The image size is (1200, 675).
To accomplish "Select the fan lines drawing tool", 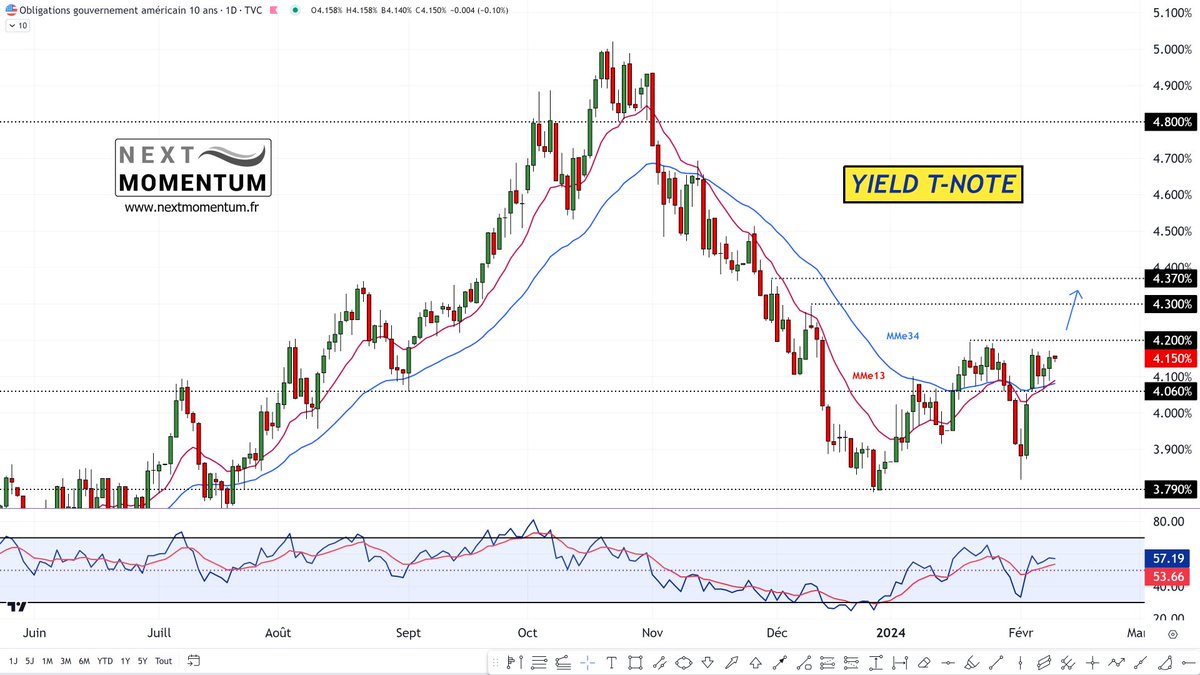I will pos(563,662).
